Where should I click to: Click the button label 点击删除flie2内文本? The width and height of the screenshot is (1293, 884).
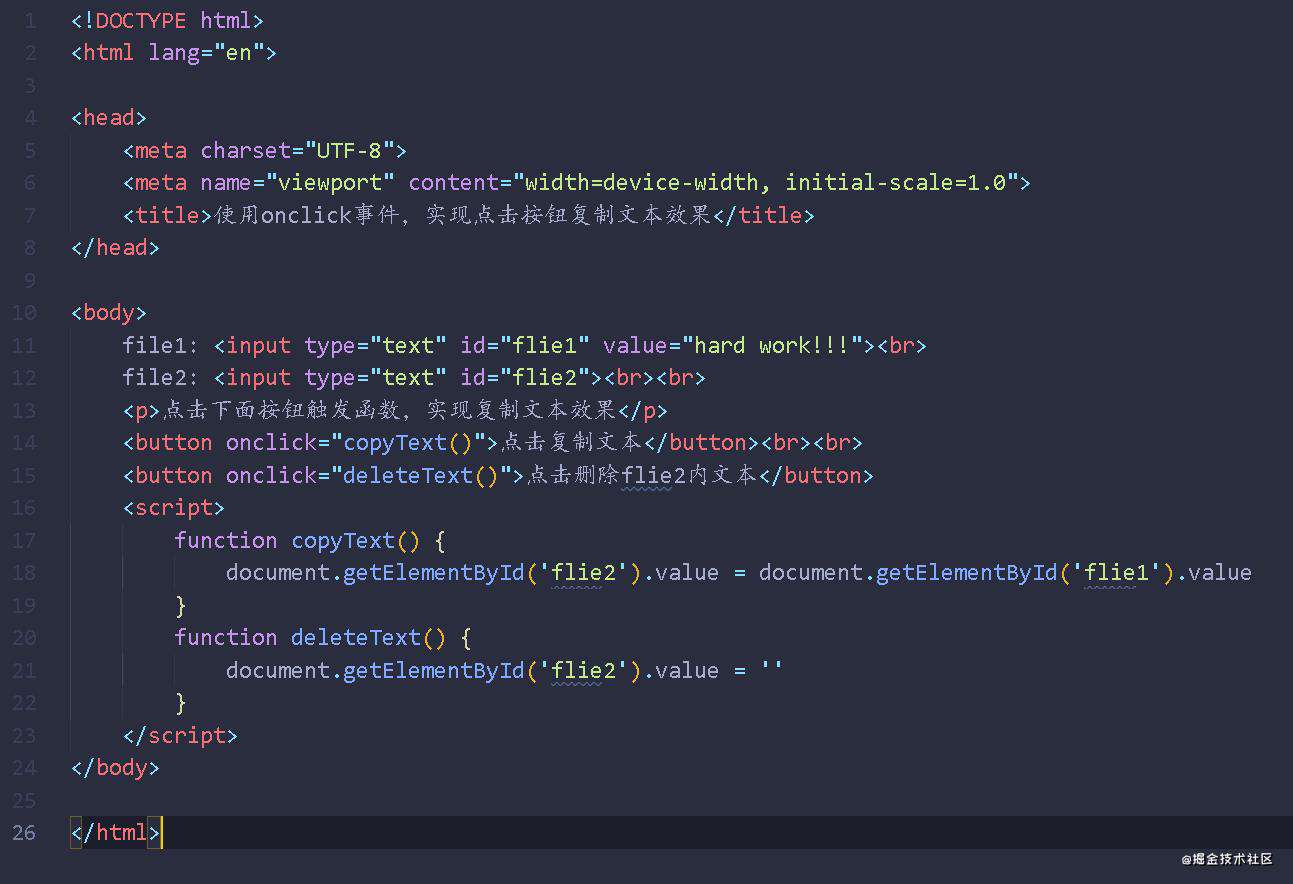pos(642,475)
